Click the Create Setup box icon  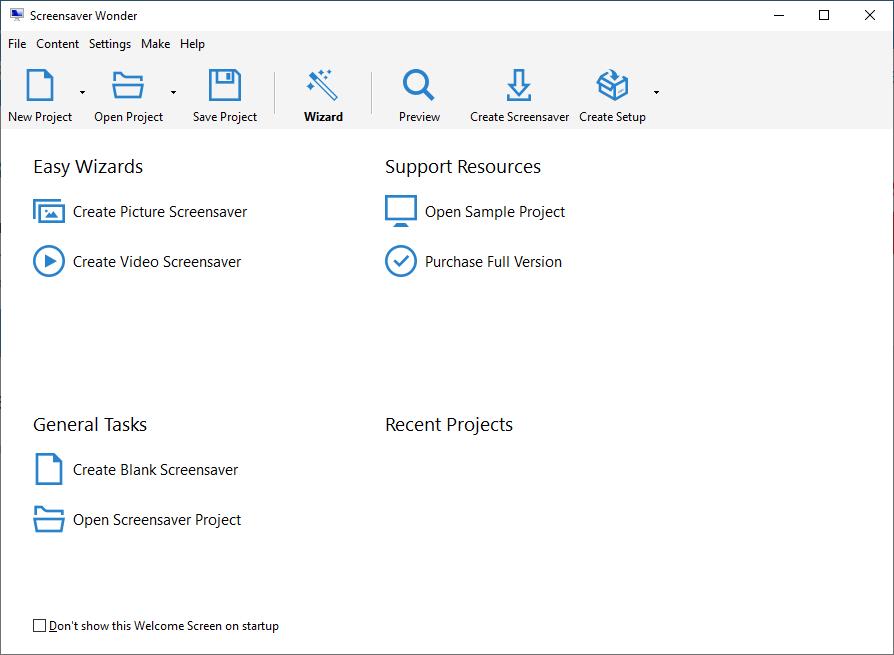(612, 86)
